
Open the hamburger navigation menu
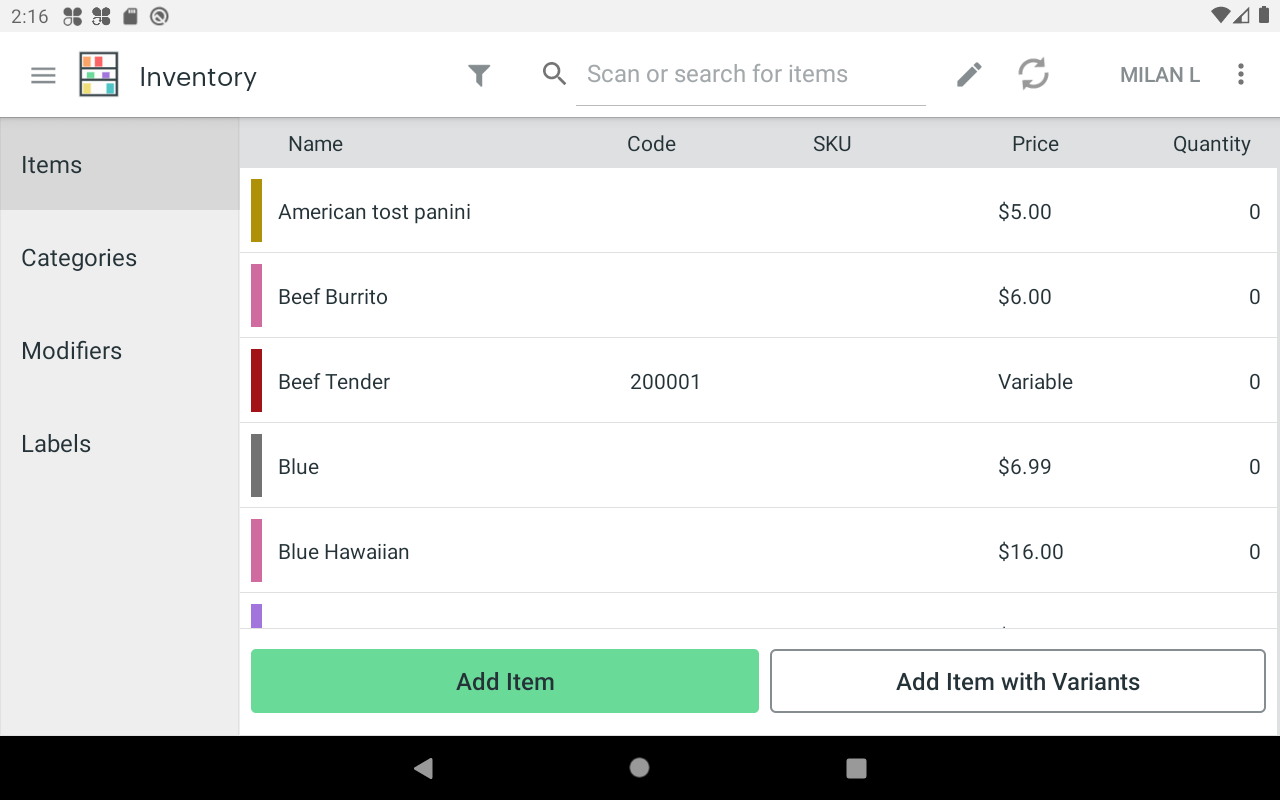coord(43,75)
